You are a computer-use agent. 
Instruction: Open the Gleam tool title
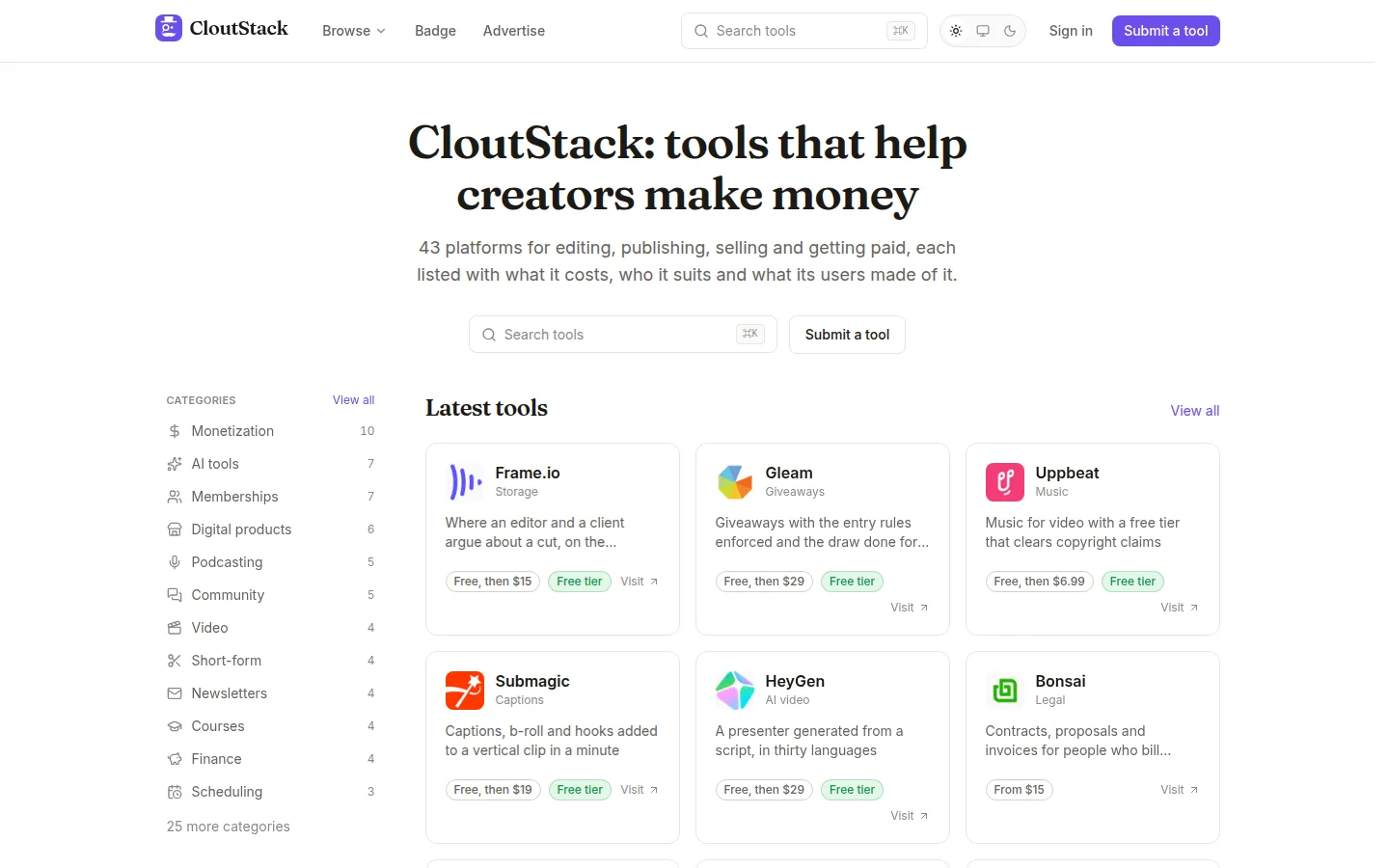[789, 473]
